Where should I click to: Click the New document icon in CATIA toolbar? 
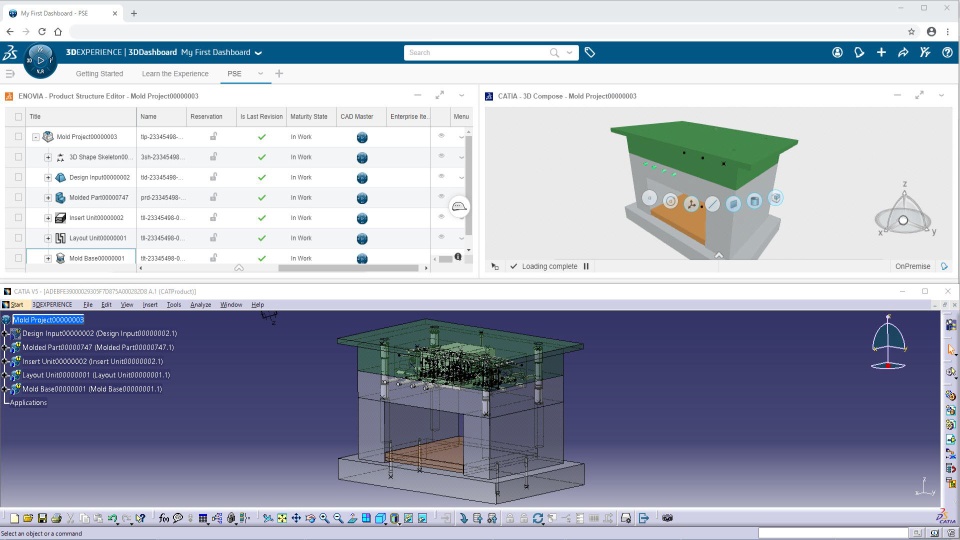click(x=15, y=519)
